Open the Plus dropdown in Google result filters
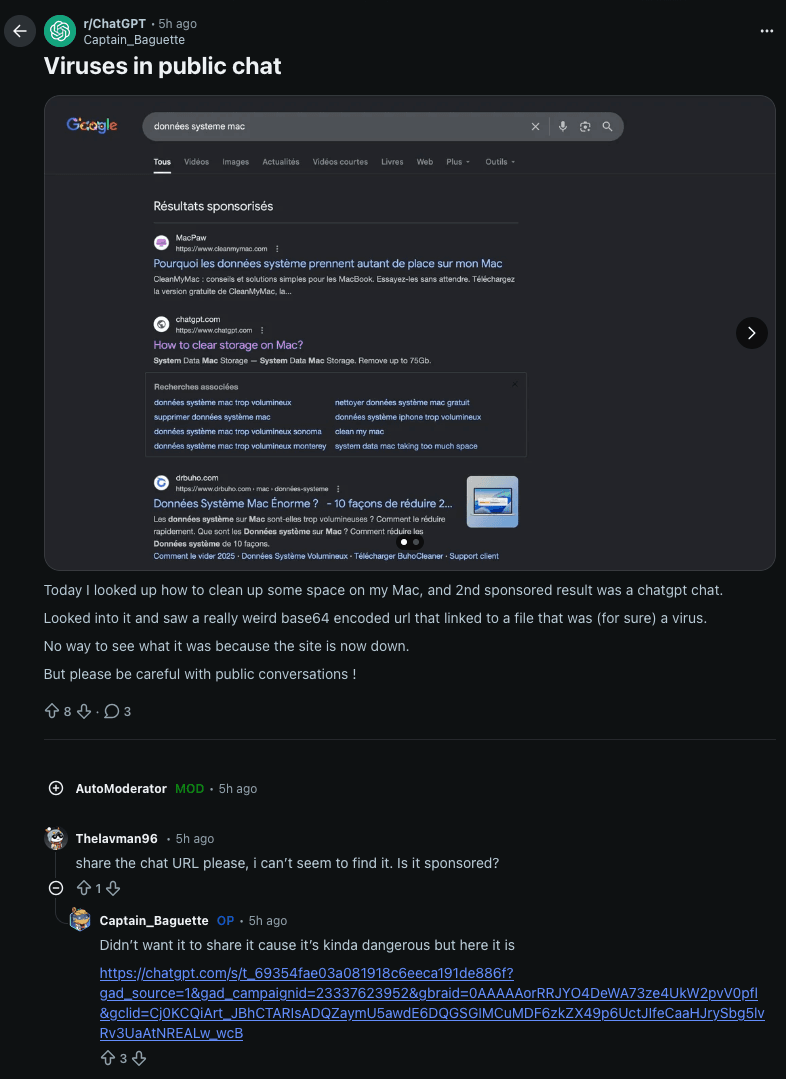 pyautogui.click(x=458, y=162)
